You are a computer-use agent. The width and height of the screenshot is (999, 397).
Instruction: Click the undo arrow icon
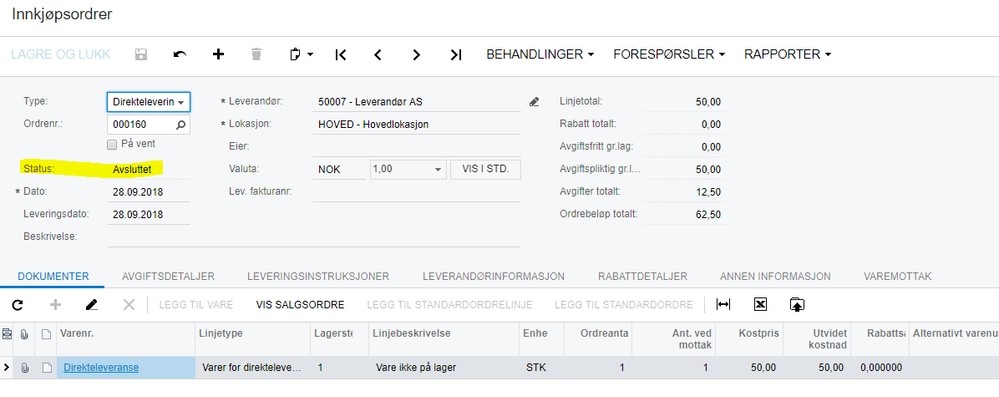[180, 55]
